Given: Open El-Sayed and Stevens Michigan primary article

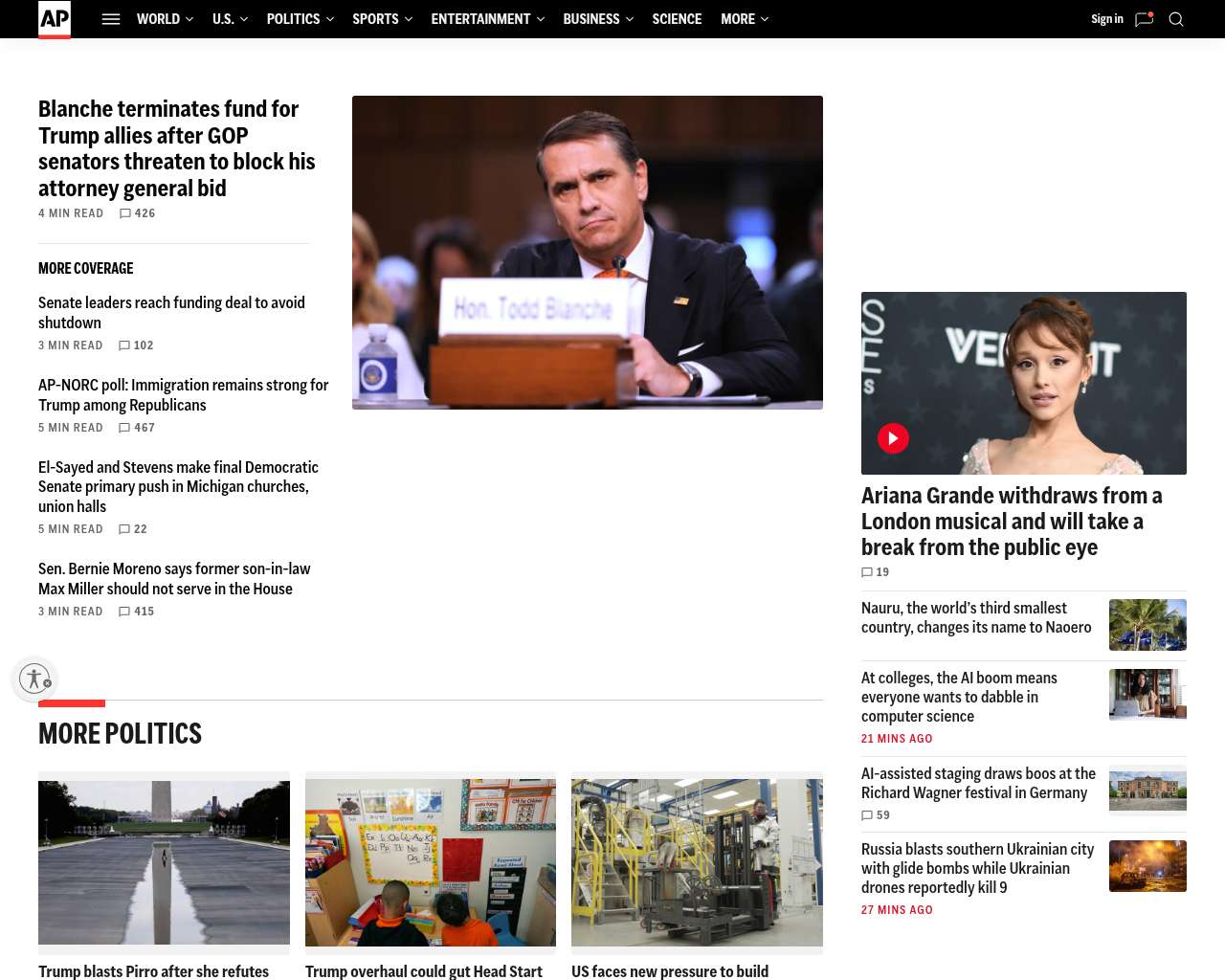Looking at the screenshot, I should click(x=179, y=487).
